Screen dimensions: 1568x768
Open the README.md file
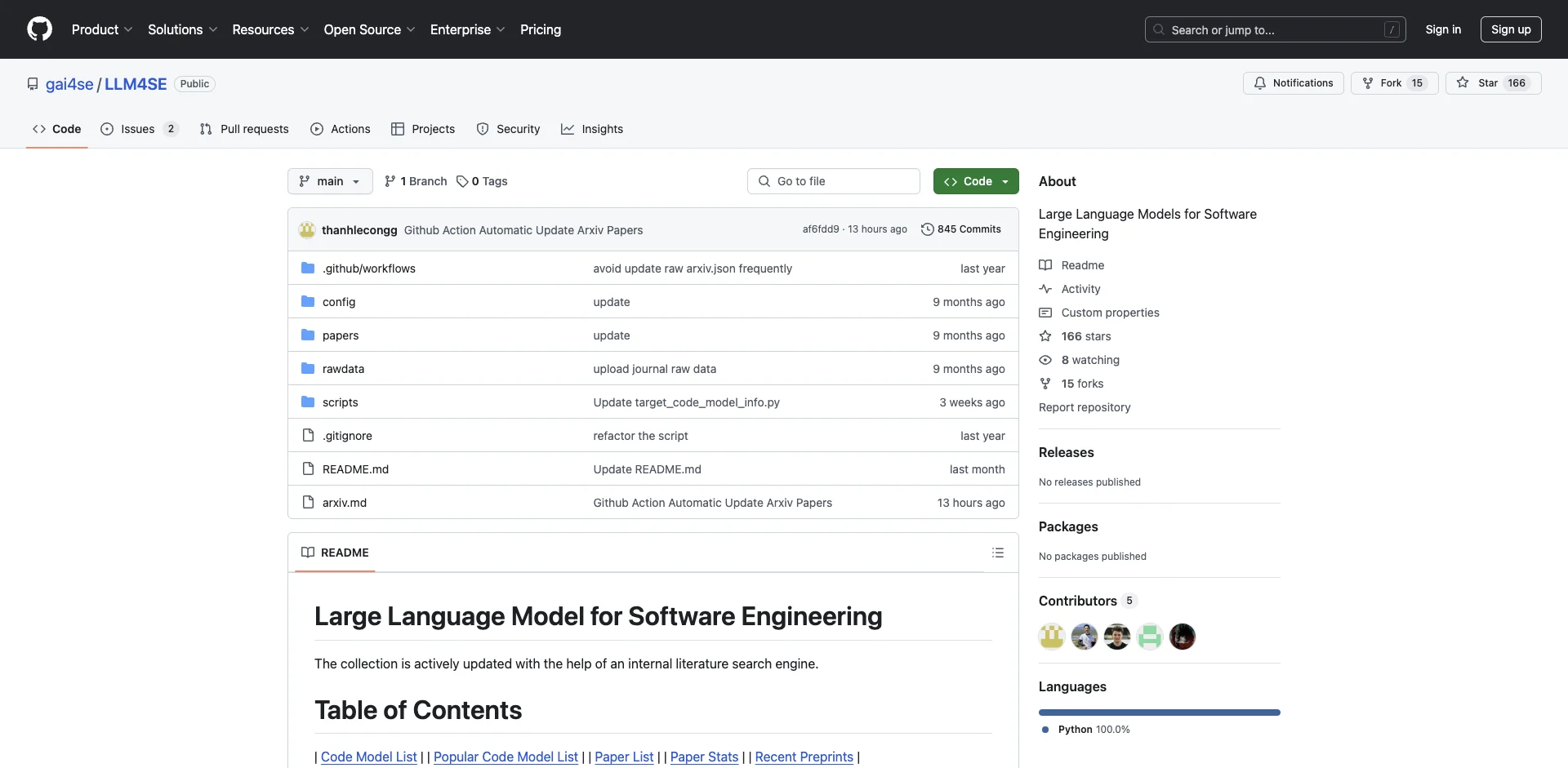pyautogui.click(x=355, y=469)
